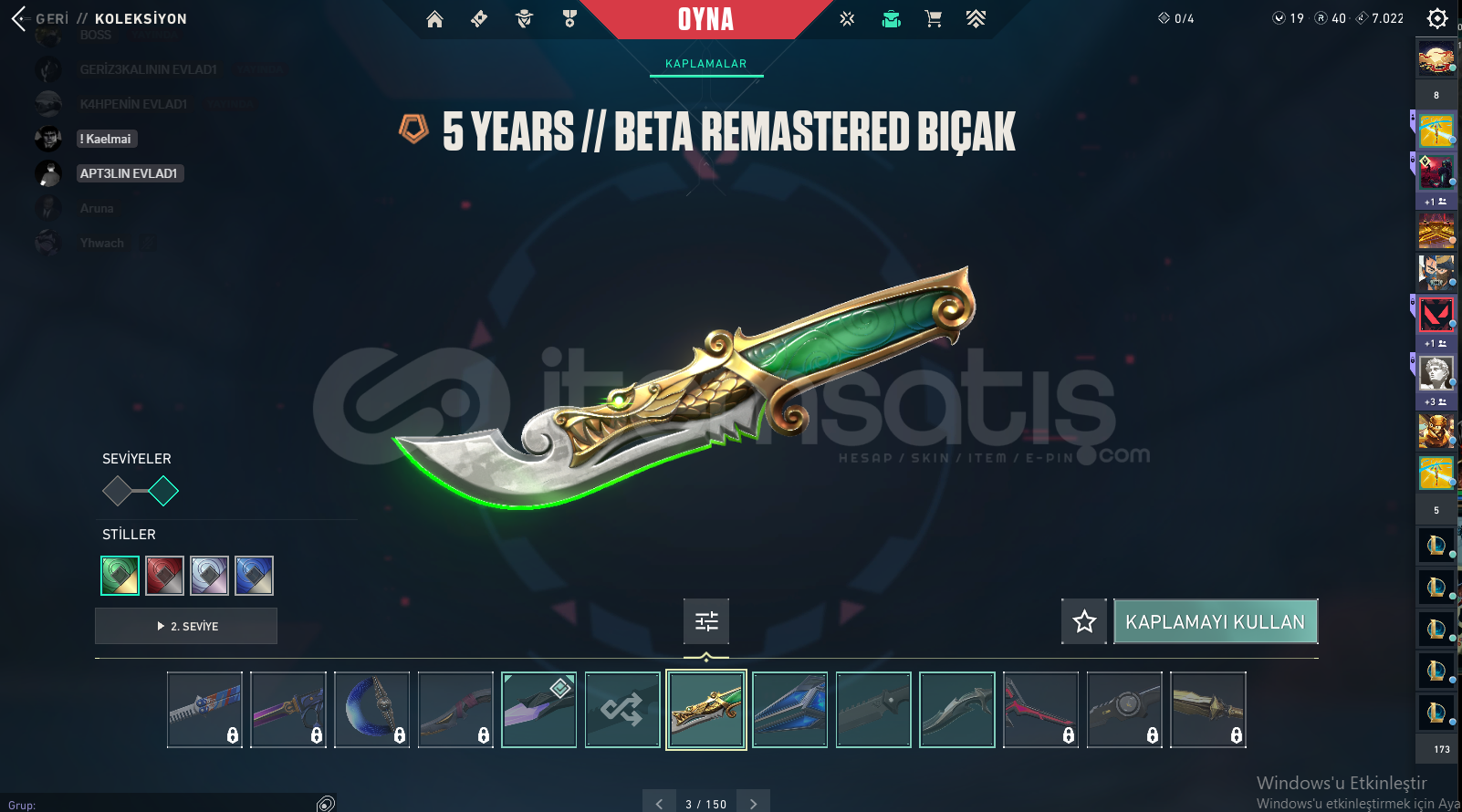Viewport: 1462px width, 812px height.
Task: Select the level 2 teal diamond
Action: click(163, 491)
